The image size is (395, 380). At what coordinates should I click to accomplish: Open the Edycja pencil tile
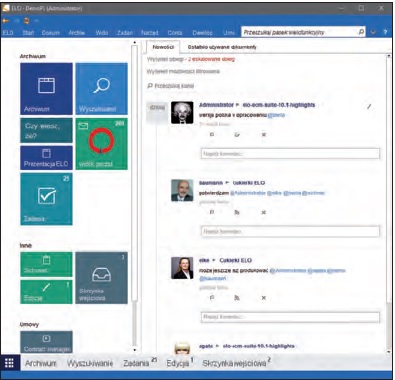[46, 292]
